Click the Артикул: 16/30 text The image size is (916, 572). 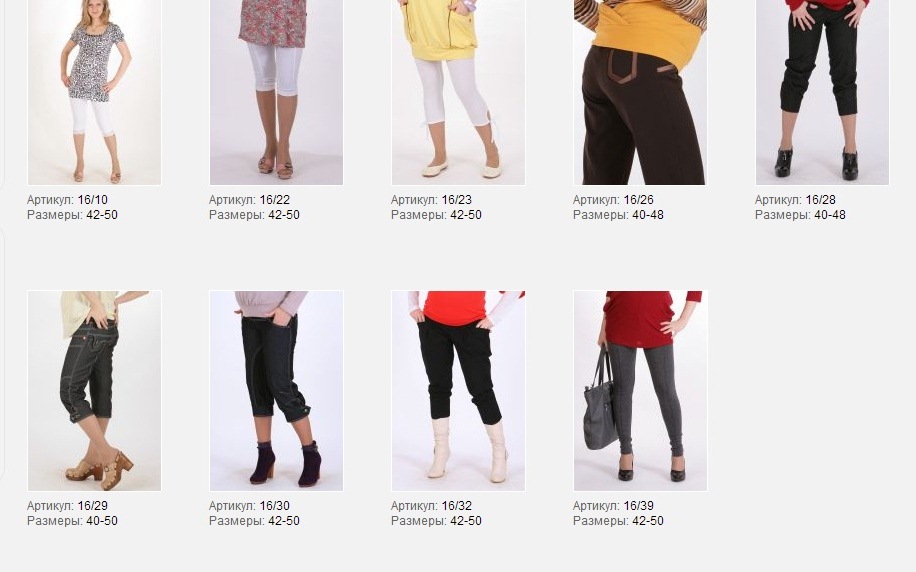[x=249, y=506]
